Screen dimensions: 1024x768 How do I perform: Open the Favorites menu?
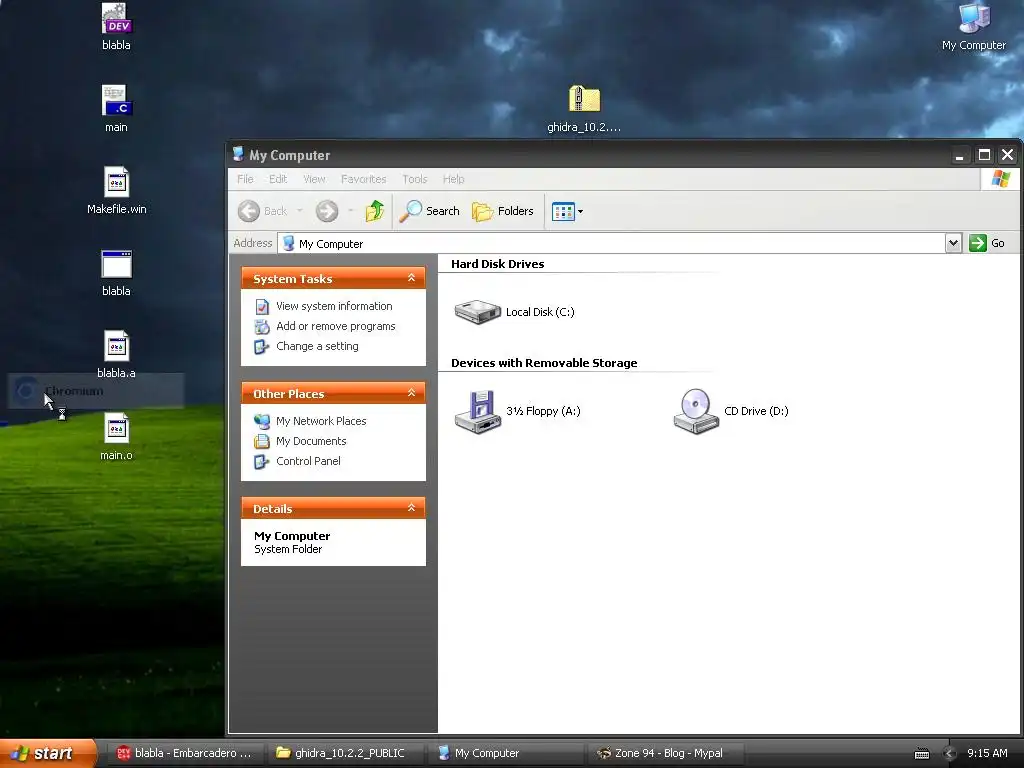[x=363, y=179]
